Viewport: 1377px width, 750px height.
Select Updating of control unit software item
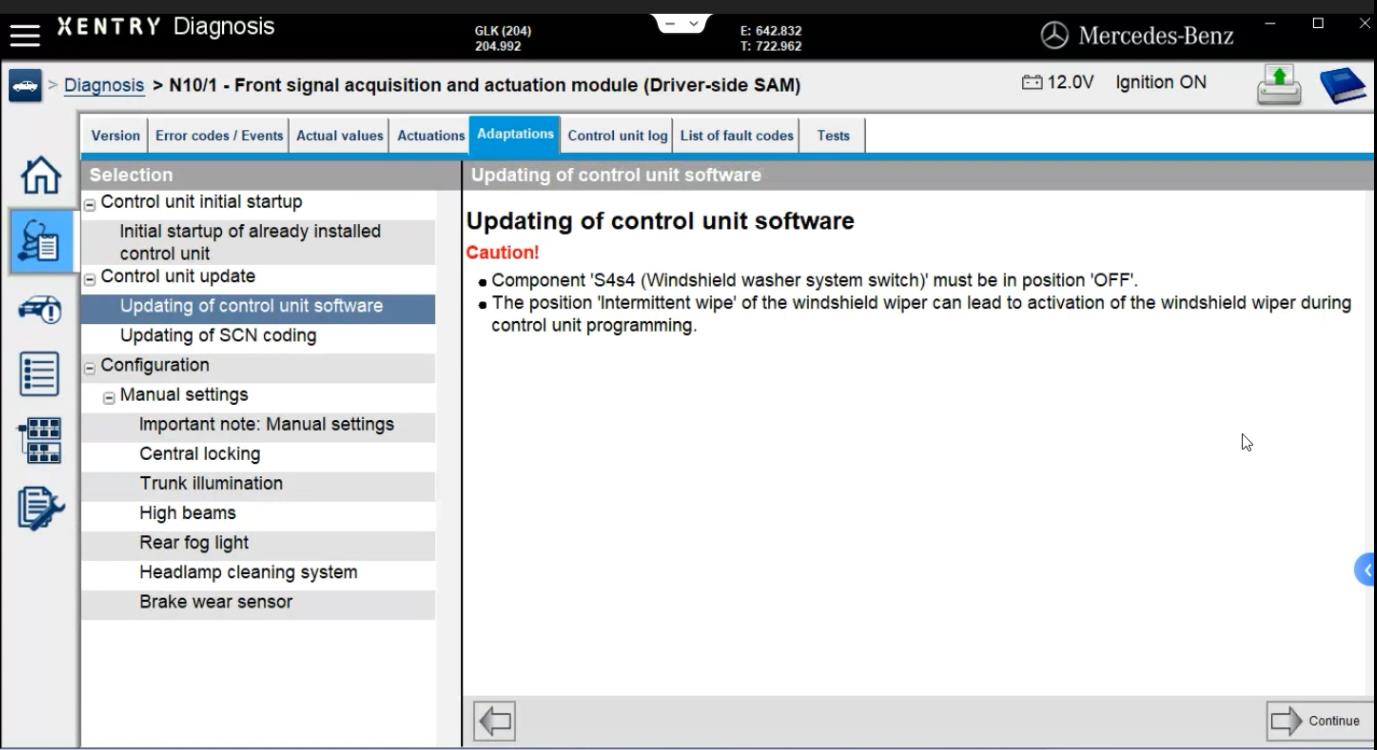(258, 308)
